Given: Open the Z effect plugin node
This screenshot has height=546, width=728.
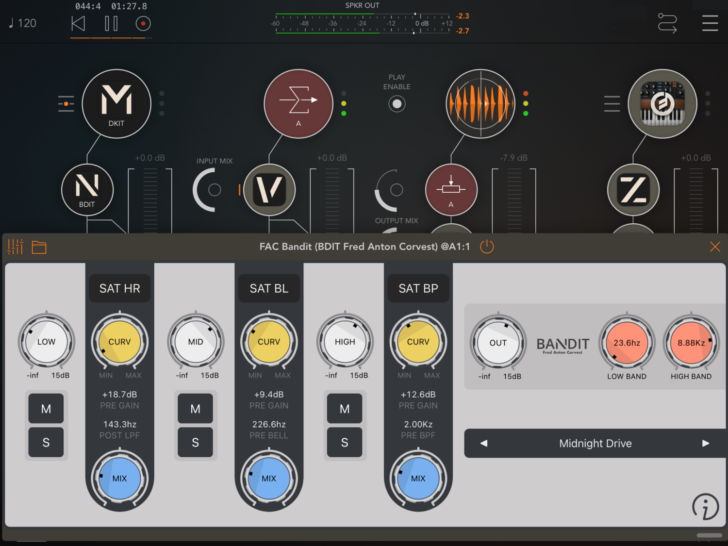Looking at the screenshot, I should click(633, 189).
